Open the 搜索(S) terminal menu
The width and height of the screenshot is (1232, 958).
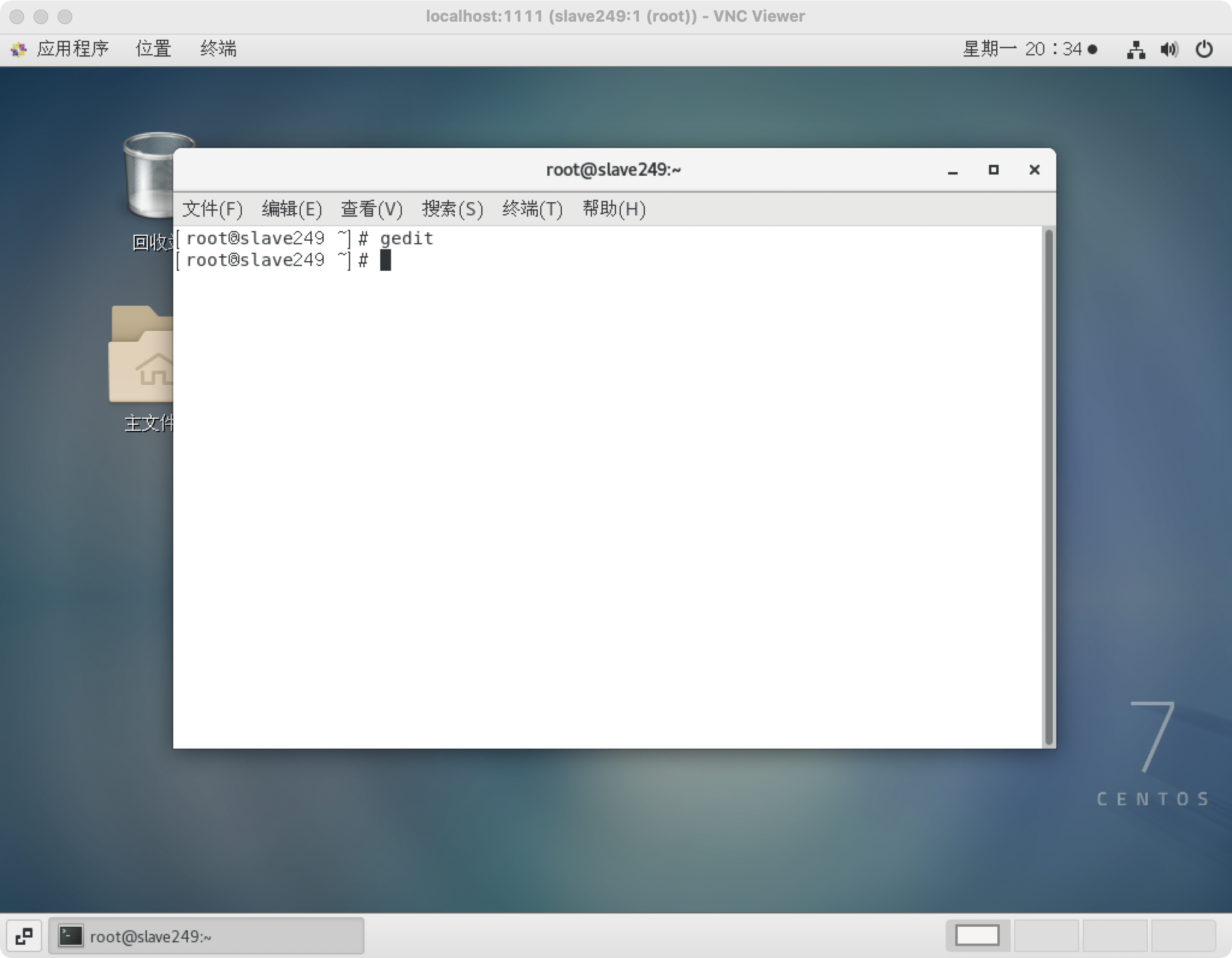pyautogui.click(x=452, y=209)
